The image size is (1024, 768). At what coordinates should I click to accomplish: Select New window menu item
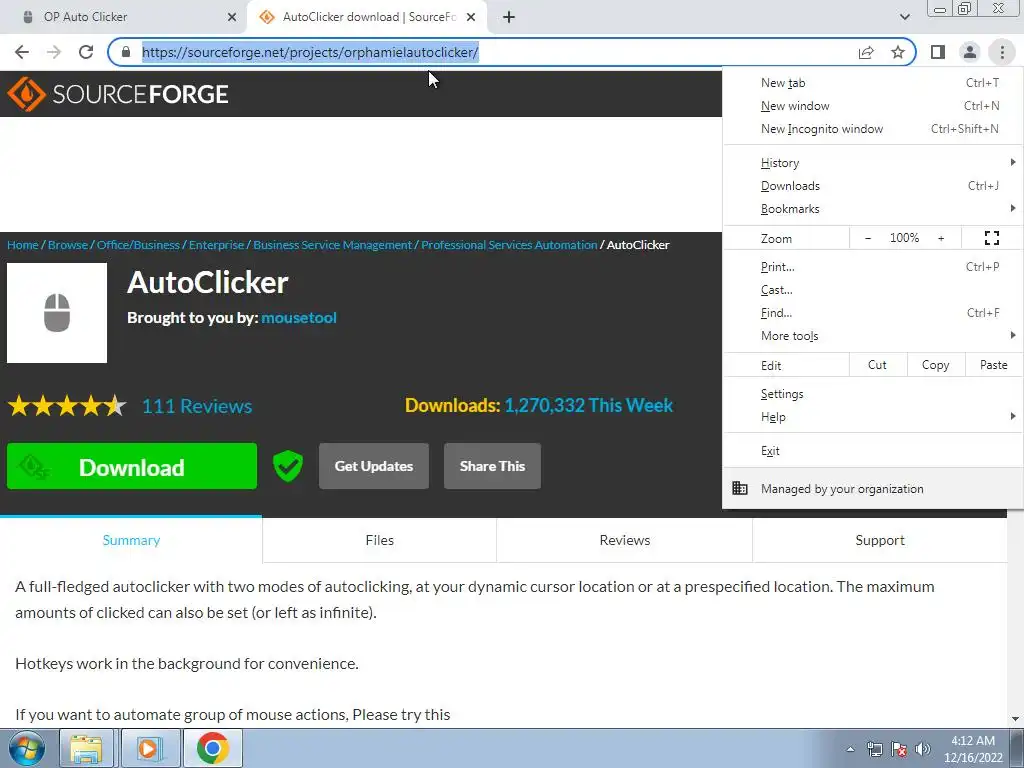[x=872, y=106]
